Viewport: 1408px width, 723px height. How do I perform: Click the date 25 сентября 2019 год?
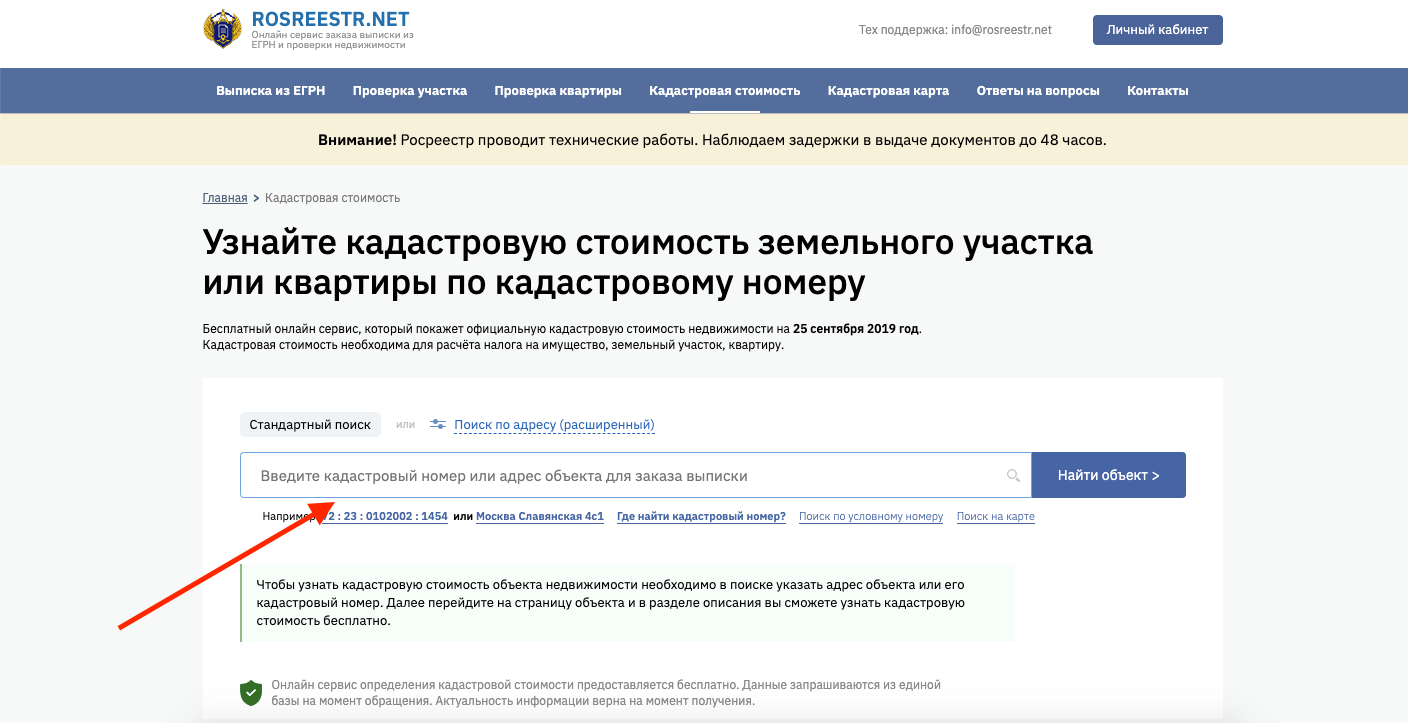coord(856,329)
